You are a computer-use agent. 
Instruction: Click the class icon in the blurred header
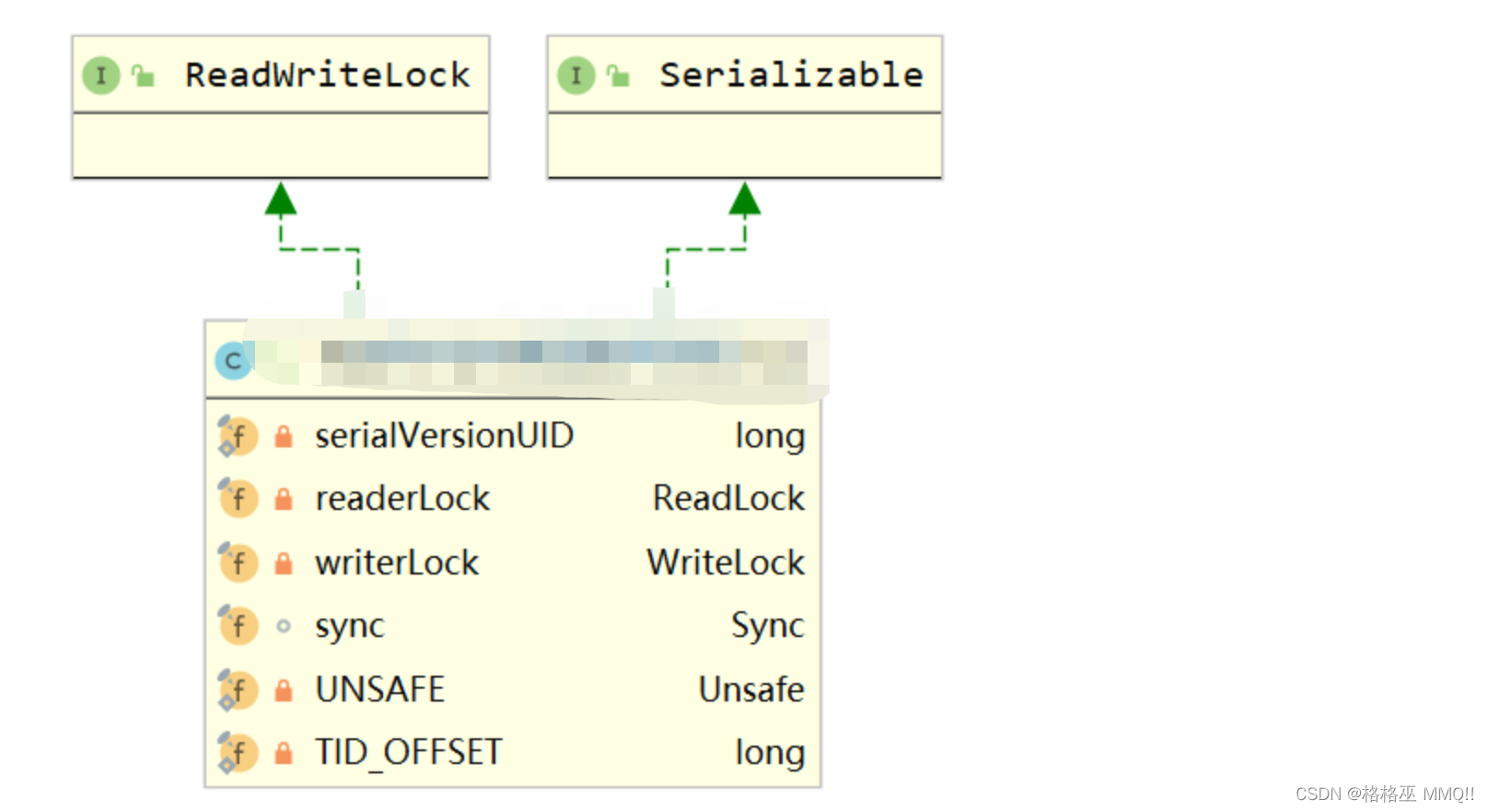pos(234,361)
